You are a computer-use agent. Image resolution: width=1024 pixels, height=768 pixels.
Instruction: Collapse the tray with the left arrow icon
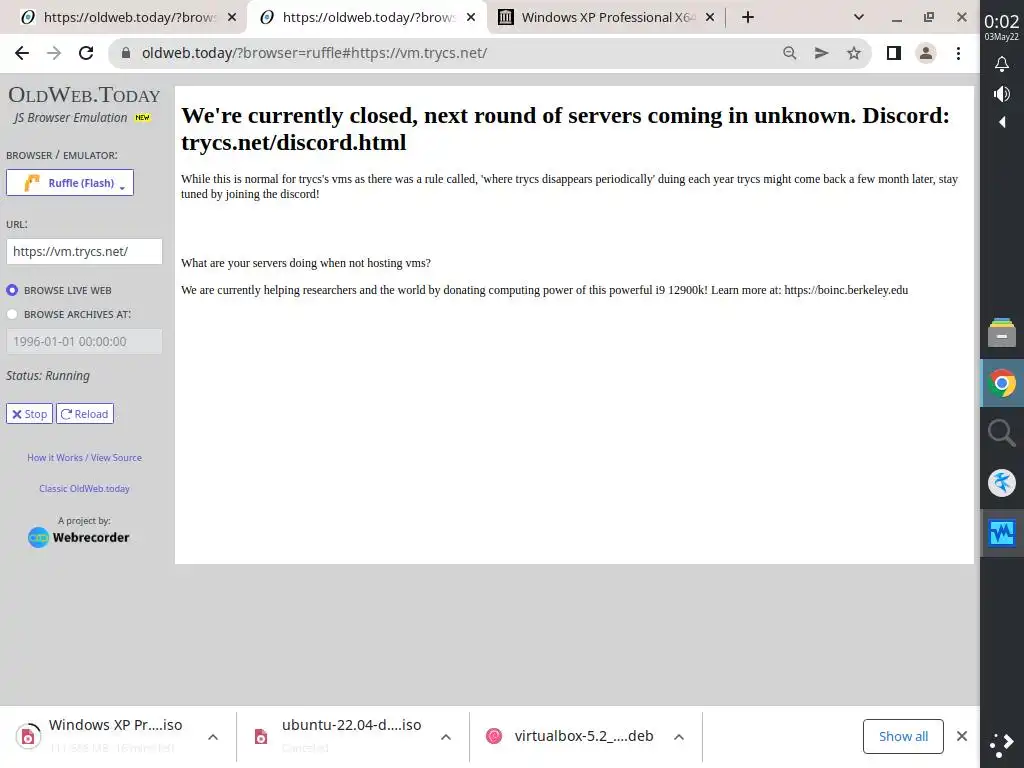tap(1002, 122)
